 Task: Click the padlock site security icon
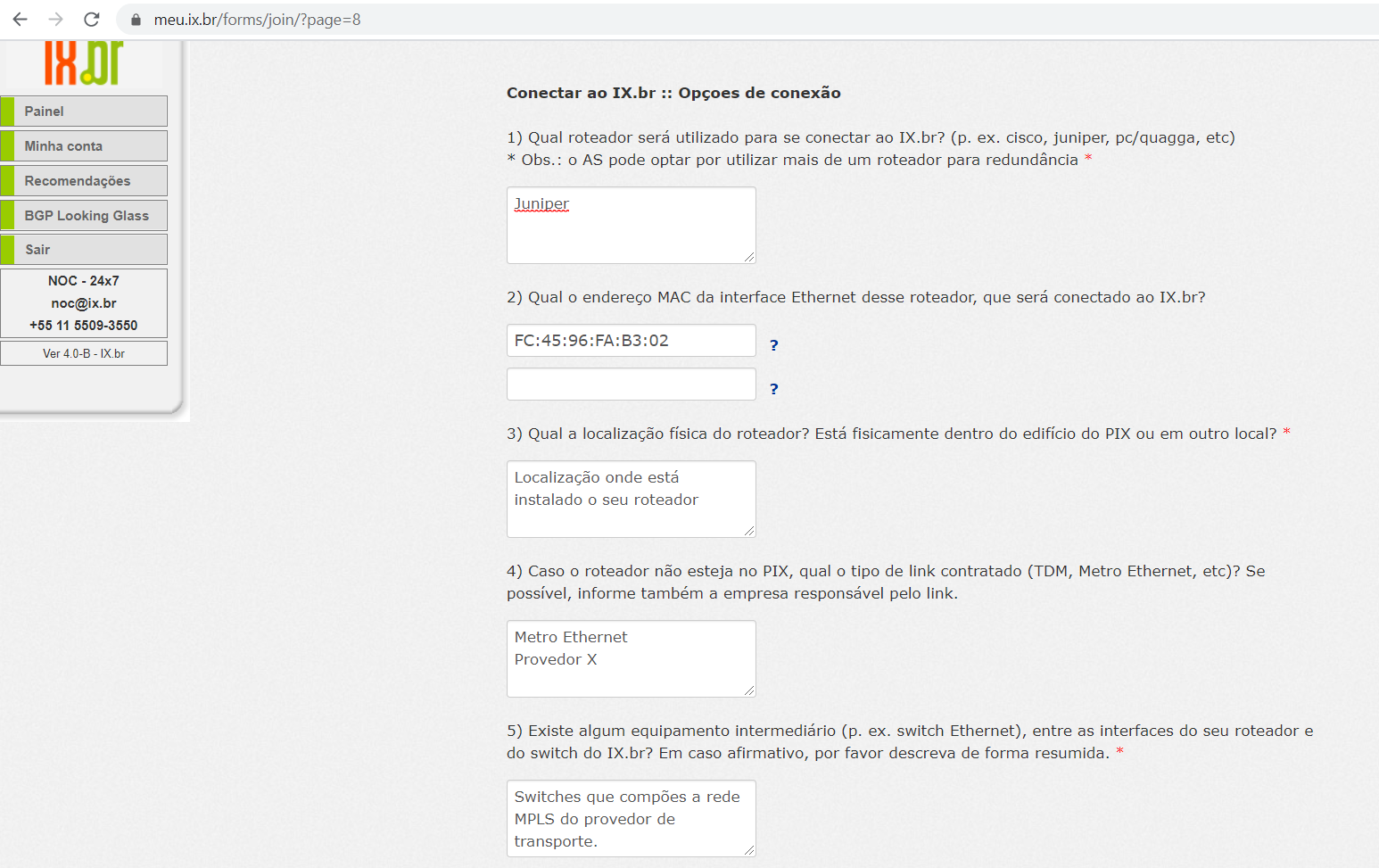click(x=136, y=20)
